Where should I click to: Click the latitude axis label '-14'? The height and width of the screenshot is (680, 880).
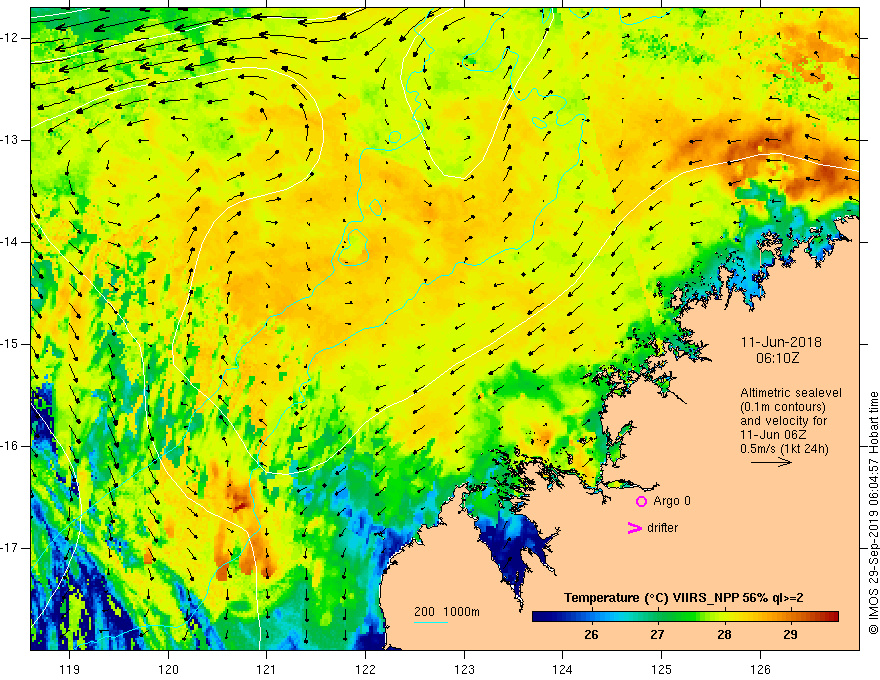point(11,242)
